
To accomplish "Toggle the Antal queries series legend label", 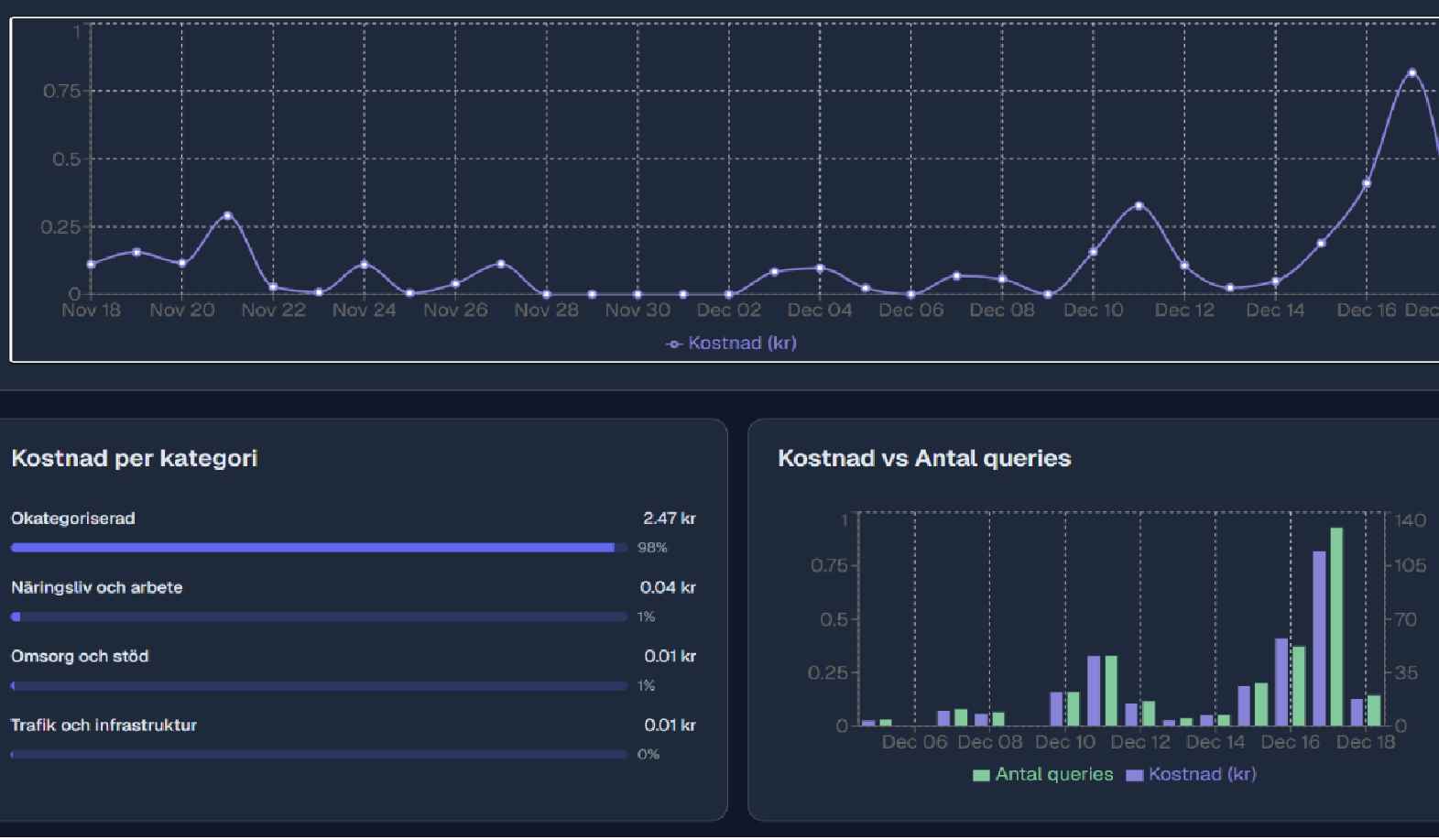I will [x=1053, y=775].
